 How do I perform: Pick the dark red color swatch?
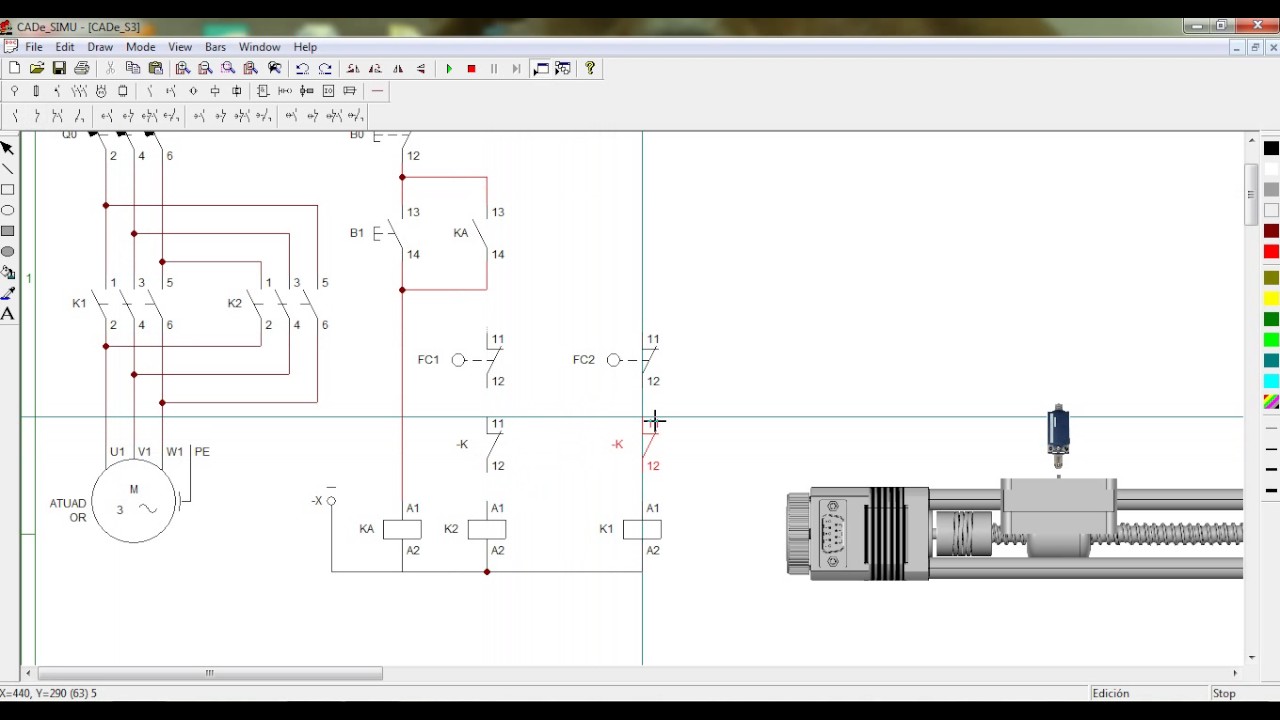pyautogui.click(x=1271, y=231)
